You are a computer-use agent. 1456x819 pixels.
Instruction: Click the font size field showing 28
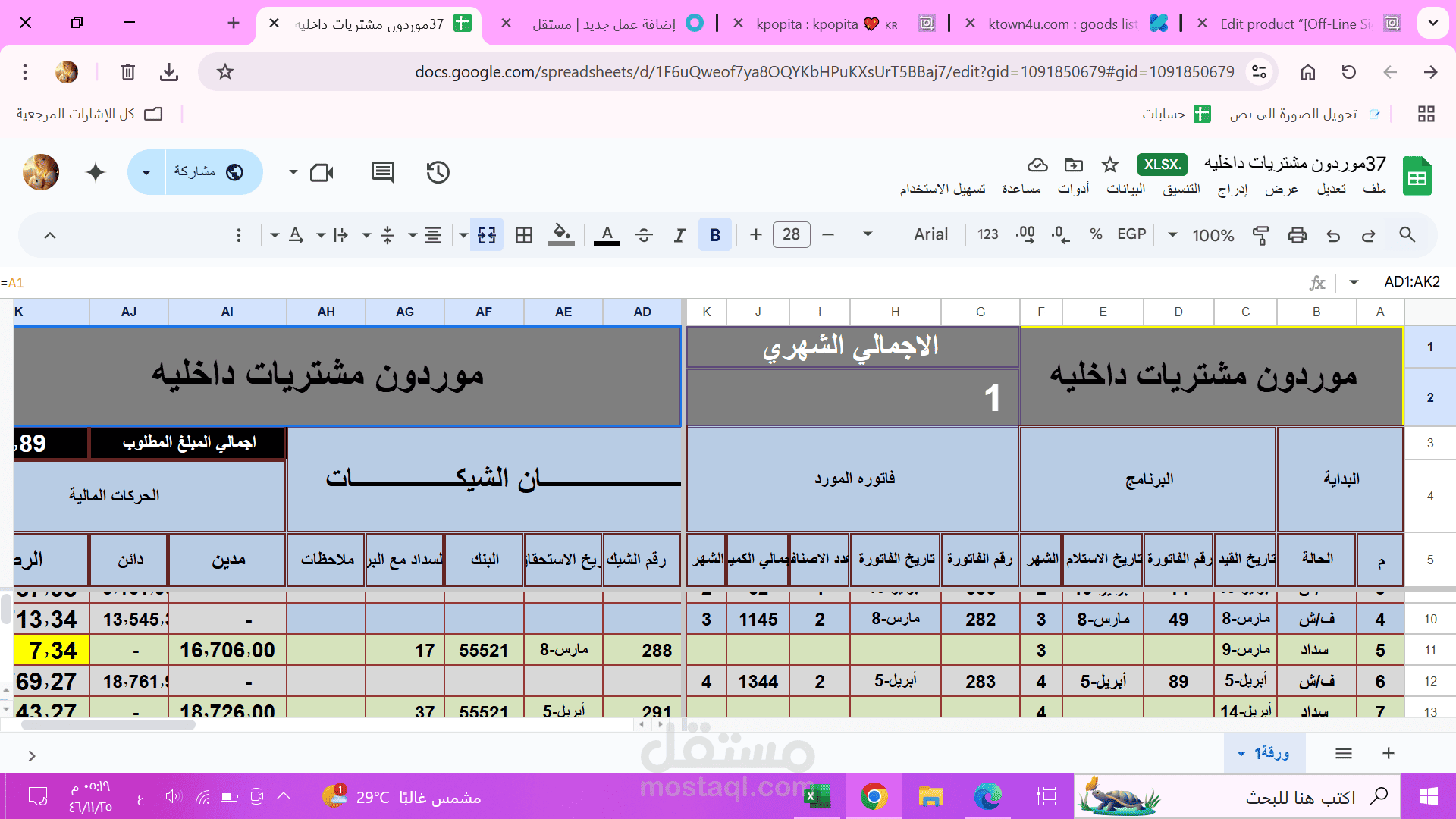(x=791, y=234)
